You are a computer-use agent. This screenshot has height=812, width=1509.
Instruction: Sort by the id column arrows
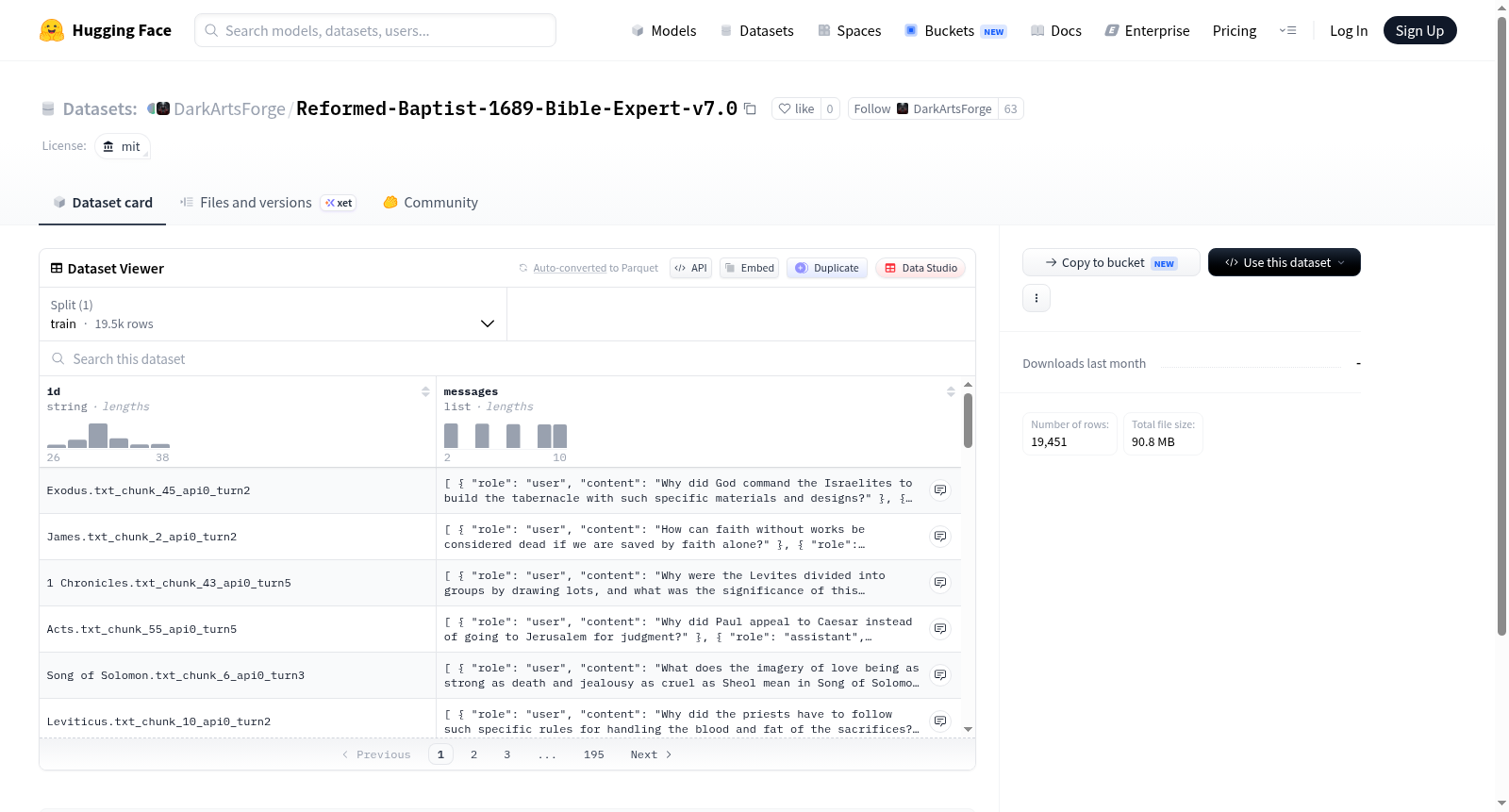(425, 391)
